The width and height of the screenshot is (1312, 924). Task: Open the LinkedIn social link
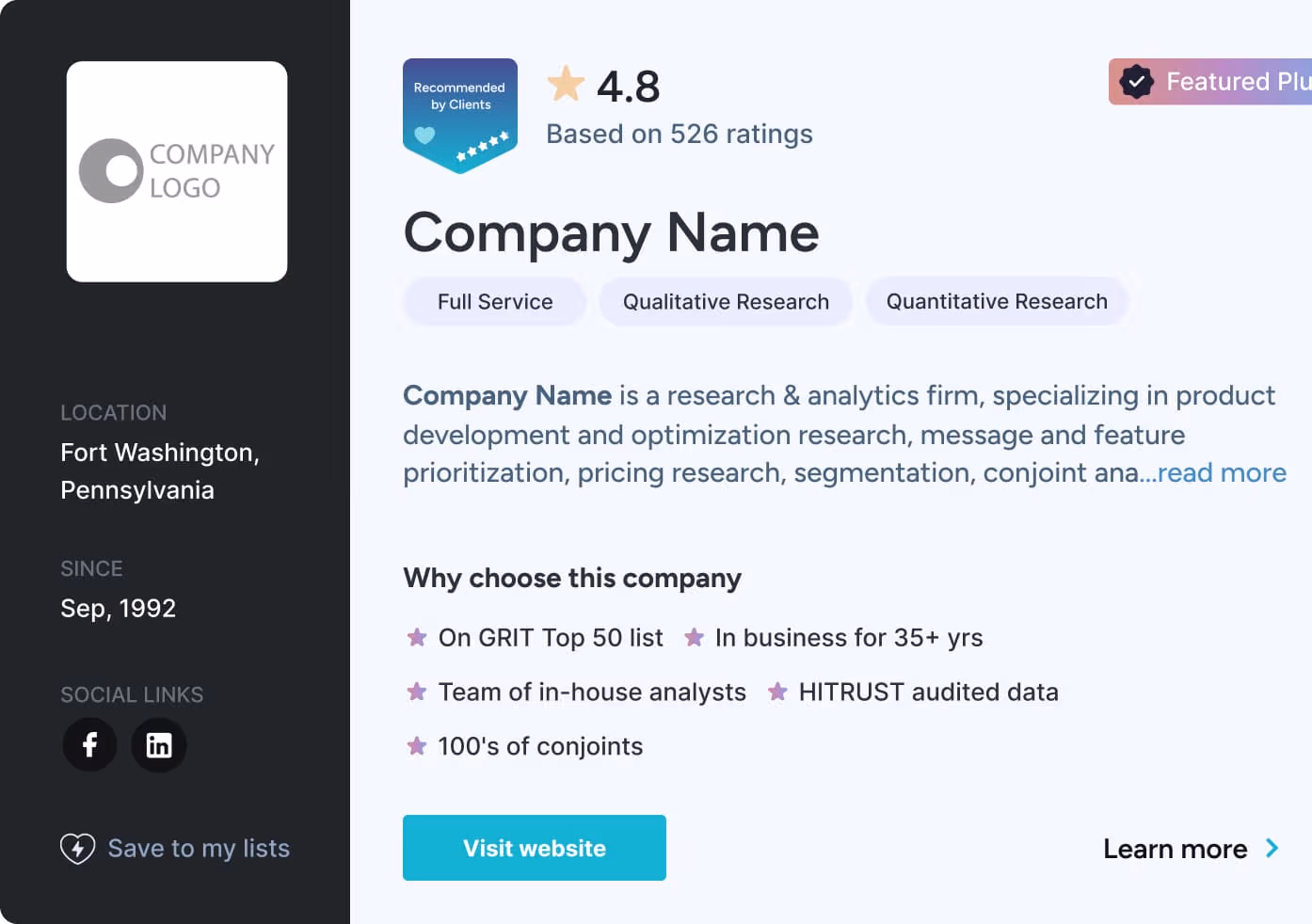[x=159, y=745]
